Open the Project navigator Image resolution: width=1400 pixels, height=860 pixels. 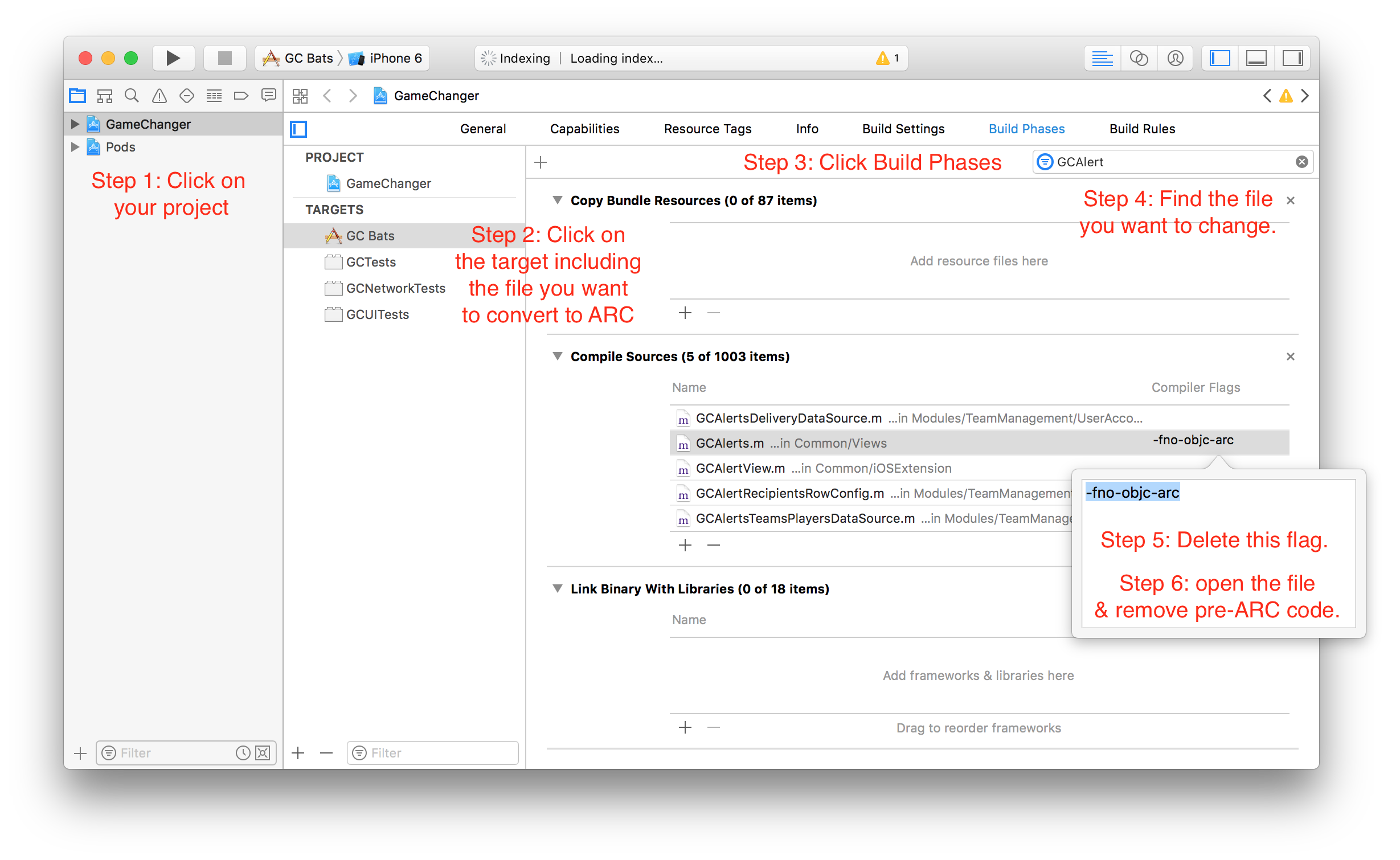[x=77, y=96]
